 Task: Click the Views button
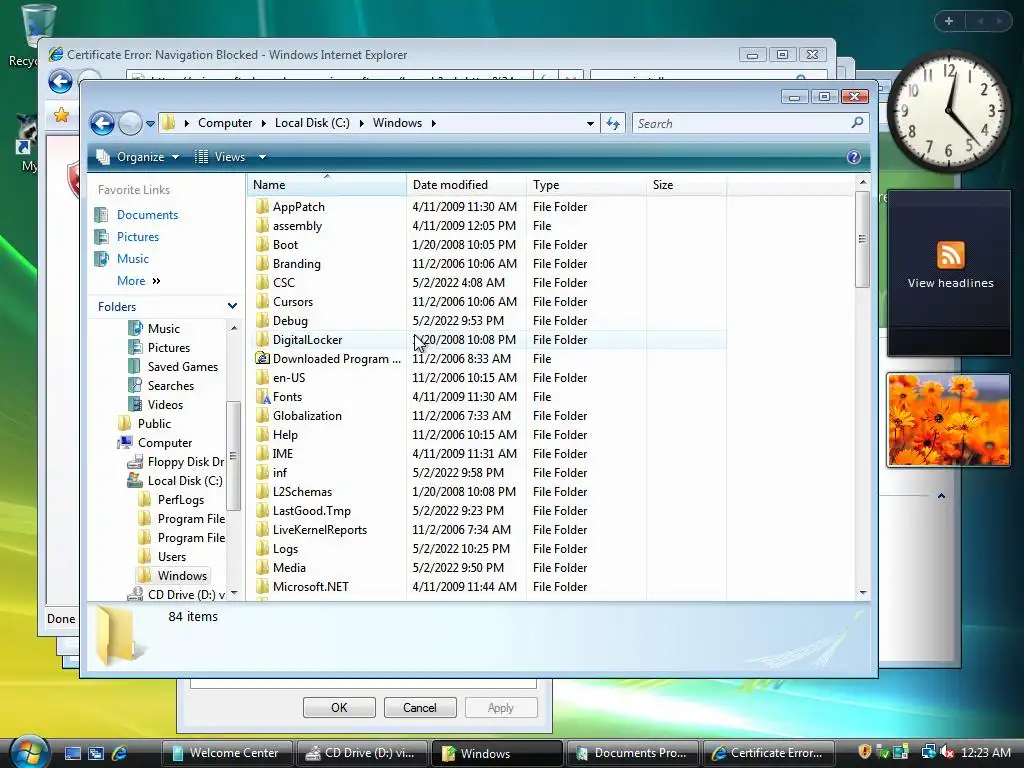tap(220, 157)
